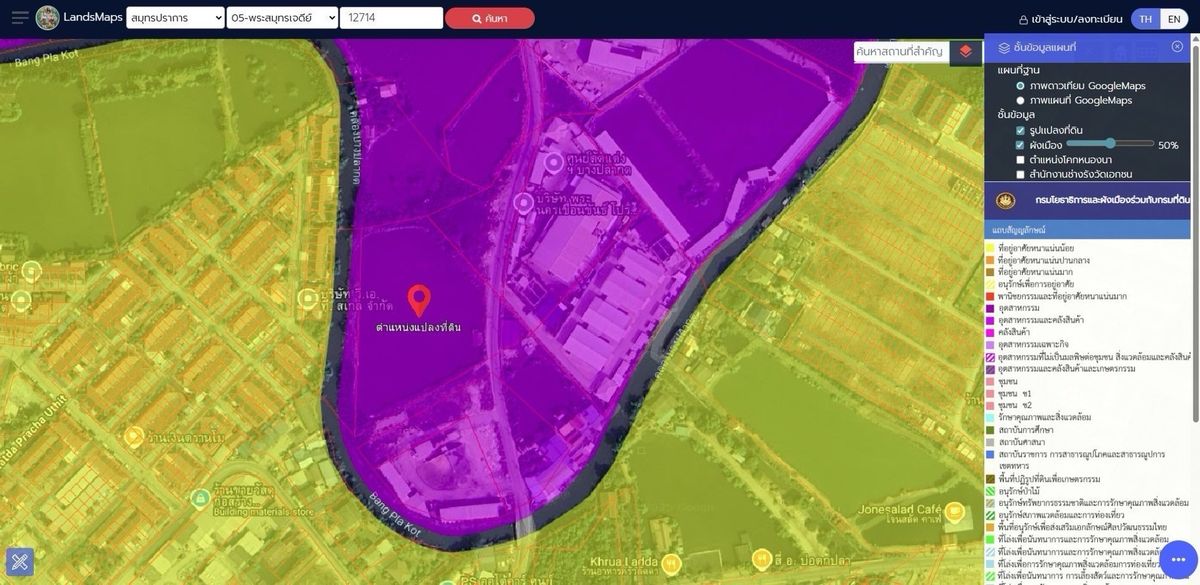This screenshot has height=585, width=1200.
Task: Click the ชุมชน ข1 legend text
Action: tap(1015, 393)
